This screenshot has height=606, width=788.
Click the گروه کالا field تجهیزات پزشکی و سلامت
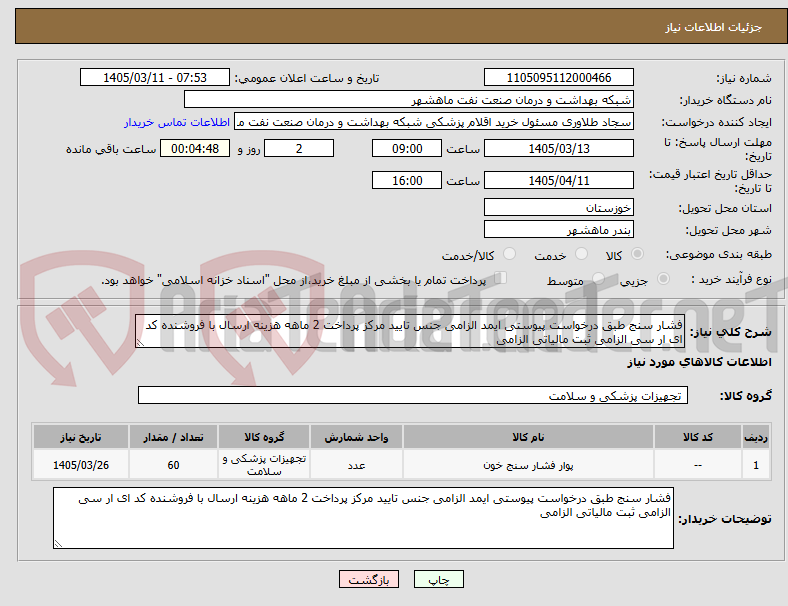click(x=413, y=395)
